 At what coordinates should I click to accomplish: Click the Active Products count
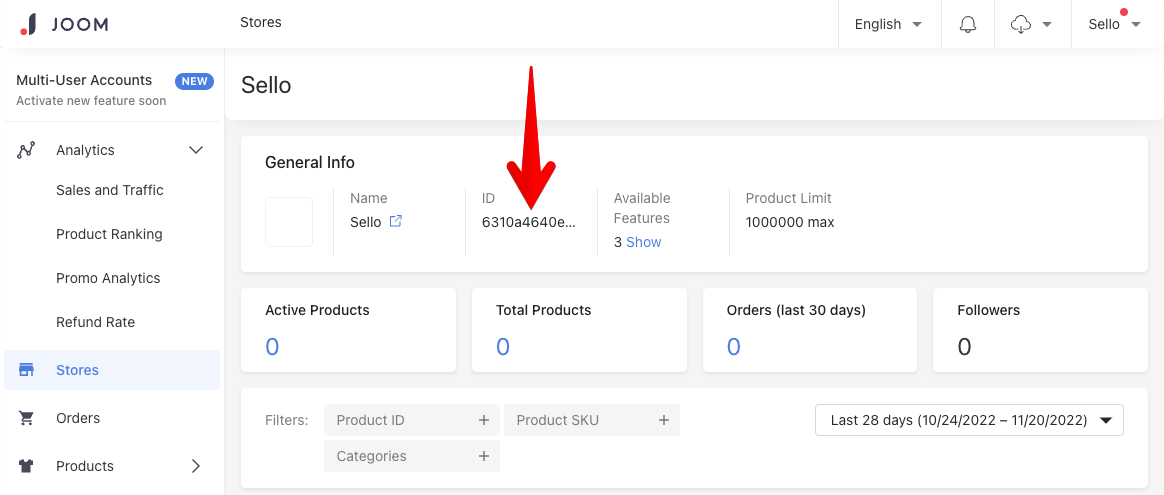pos(272,347)
